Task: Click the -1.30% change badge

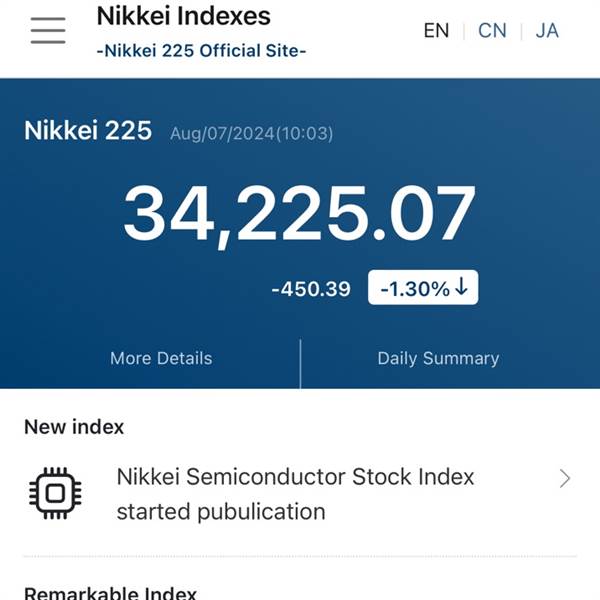Action: [x=423, y=287]
